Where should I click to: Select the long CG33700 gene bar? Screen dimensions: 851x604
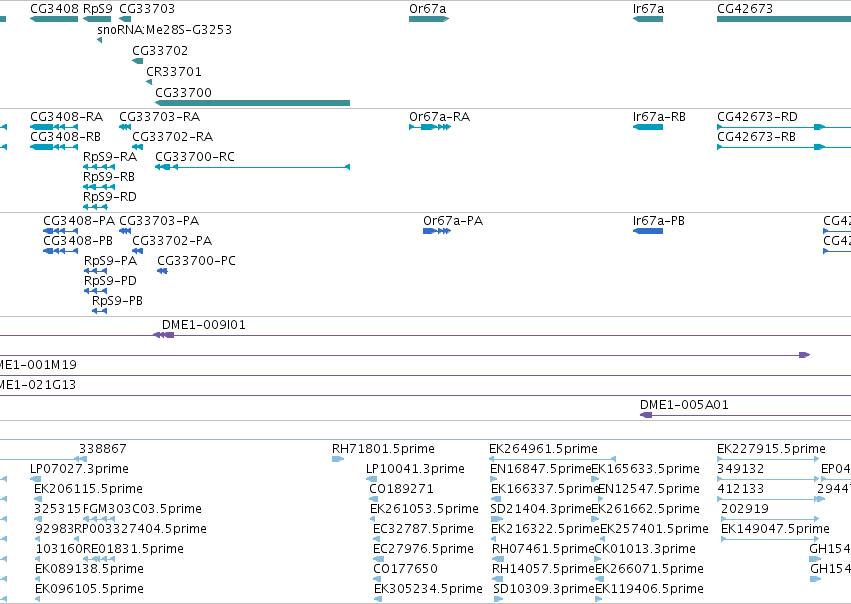(x=252, y=103)
